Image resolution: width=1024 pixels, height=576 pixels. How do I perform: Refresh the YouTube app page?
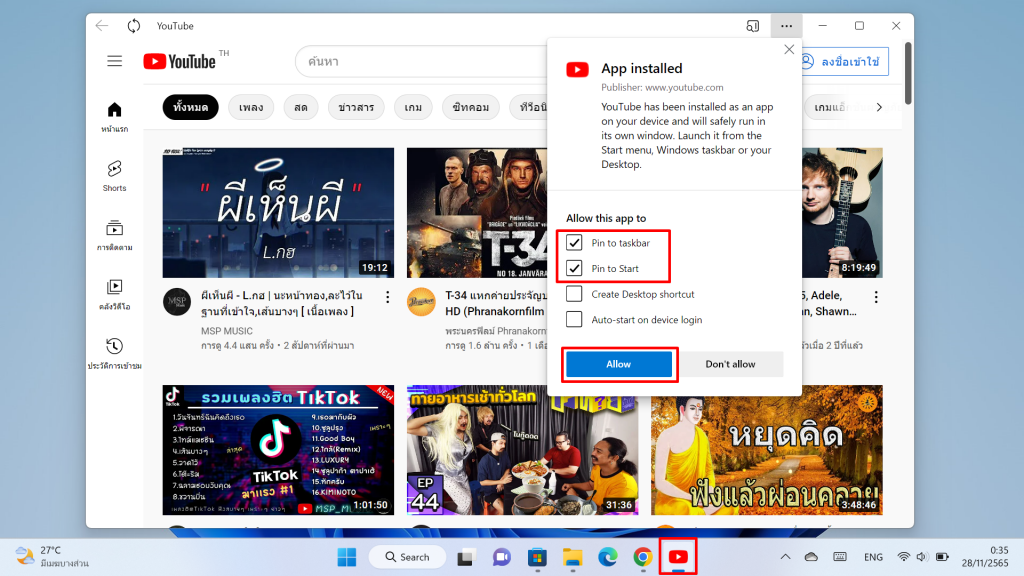coord(134,25)
